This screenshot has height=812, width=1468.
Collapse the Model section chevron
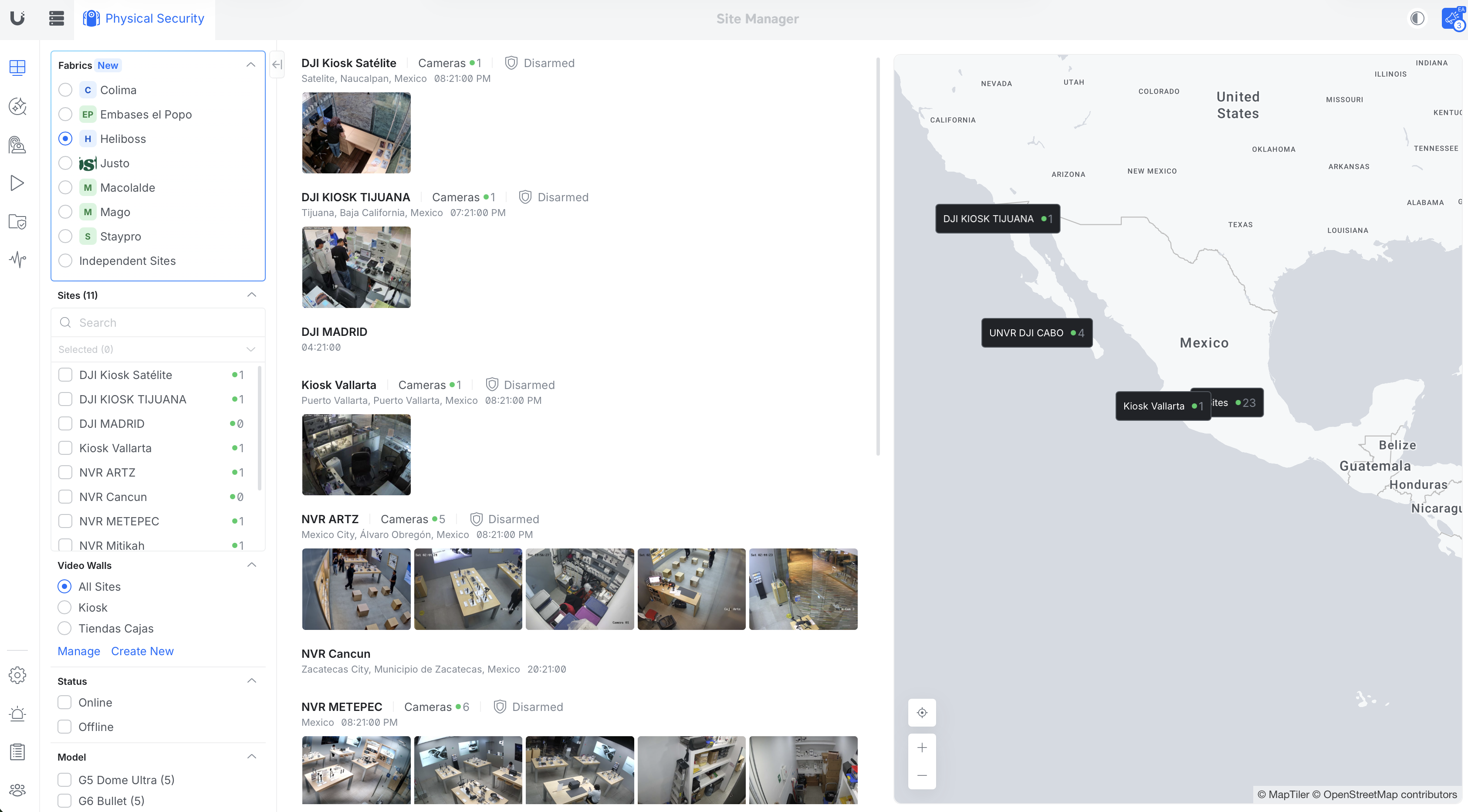252,757
